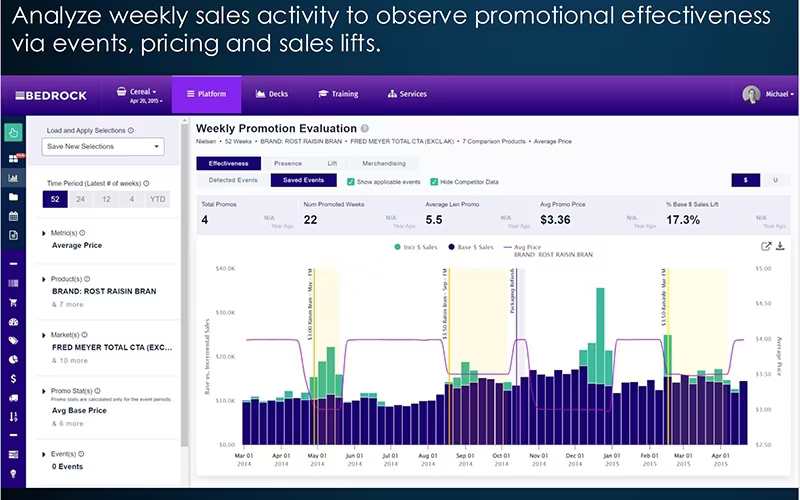Show Saved Events

tap(304, 180)
